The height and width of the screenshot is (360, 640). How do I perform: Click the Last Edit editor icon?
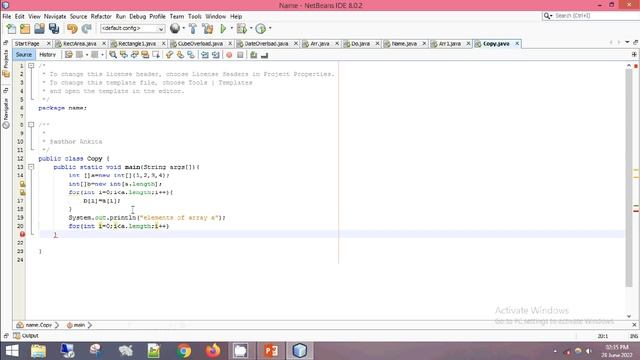click(x=69, y=55)
